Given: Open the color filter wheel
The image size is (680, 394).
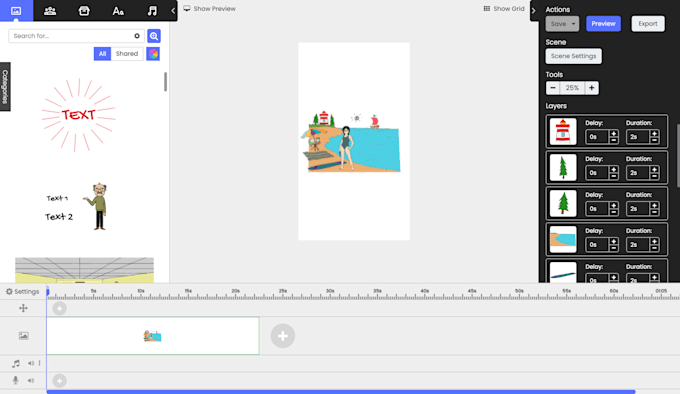Looking at the screenshot, I should pos(153,54).
